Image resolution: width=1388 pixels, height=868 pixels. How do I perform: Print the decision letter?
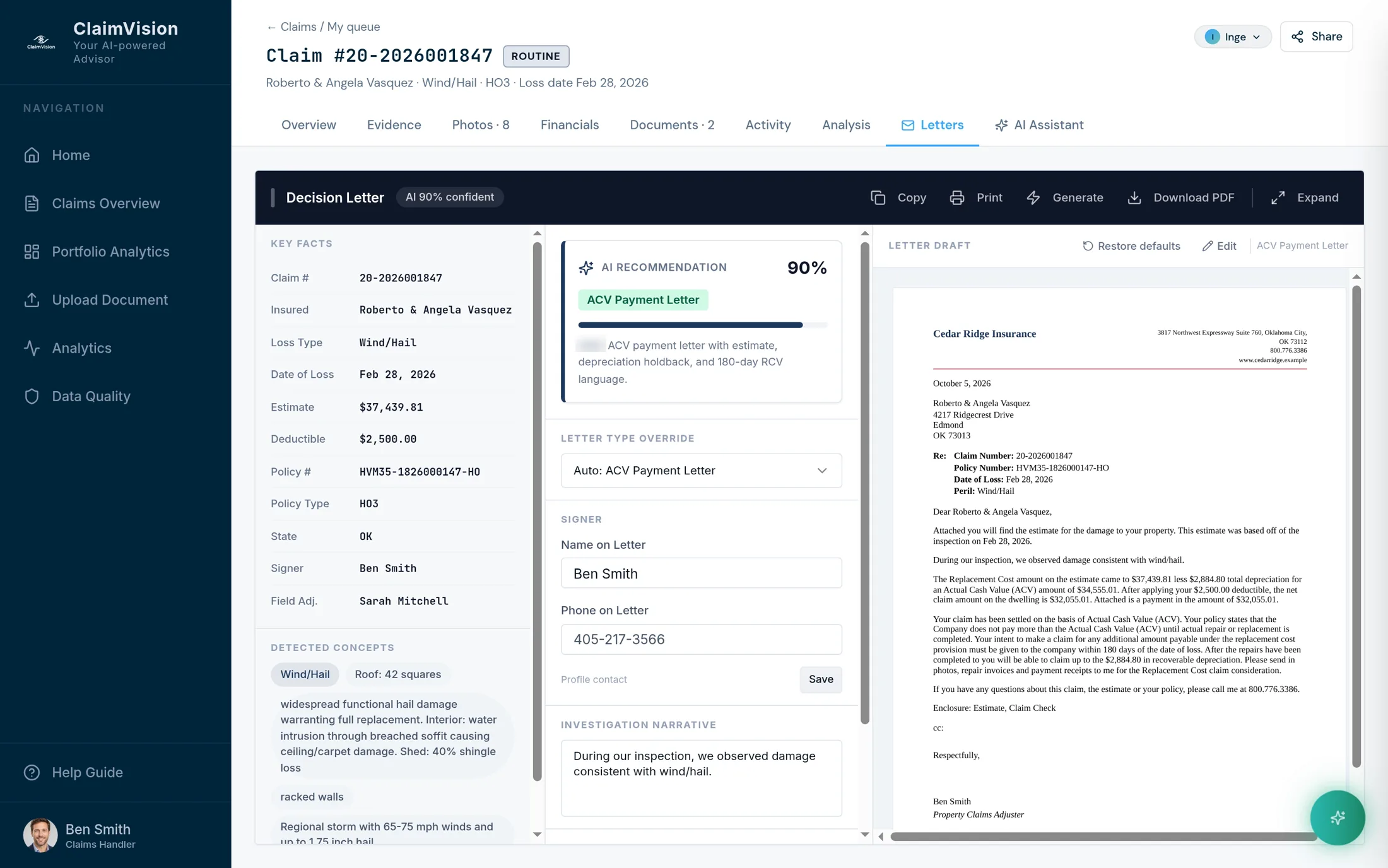tap(976, 197)
